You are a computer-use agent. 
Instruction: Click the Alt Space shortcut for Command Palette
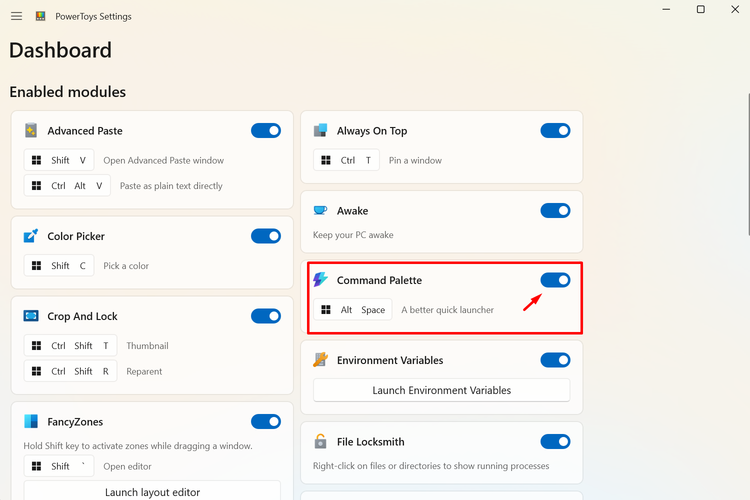[x=353, y=310]
